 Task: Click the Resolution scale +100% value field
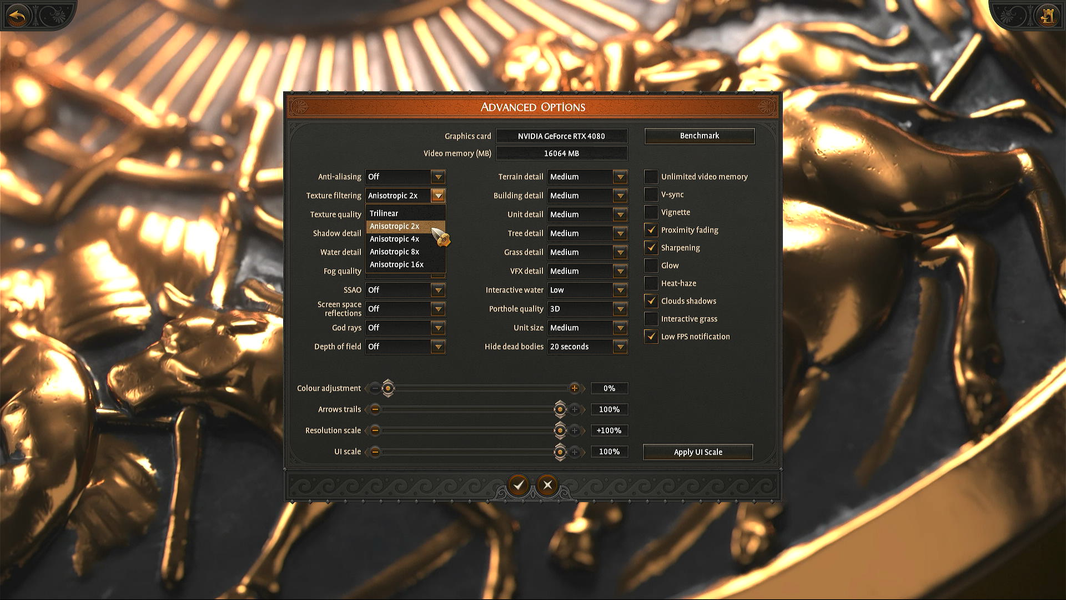609,430
